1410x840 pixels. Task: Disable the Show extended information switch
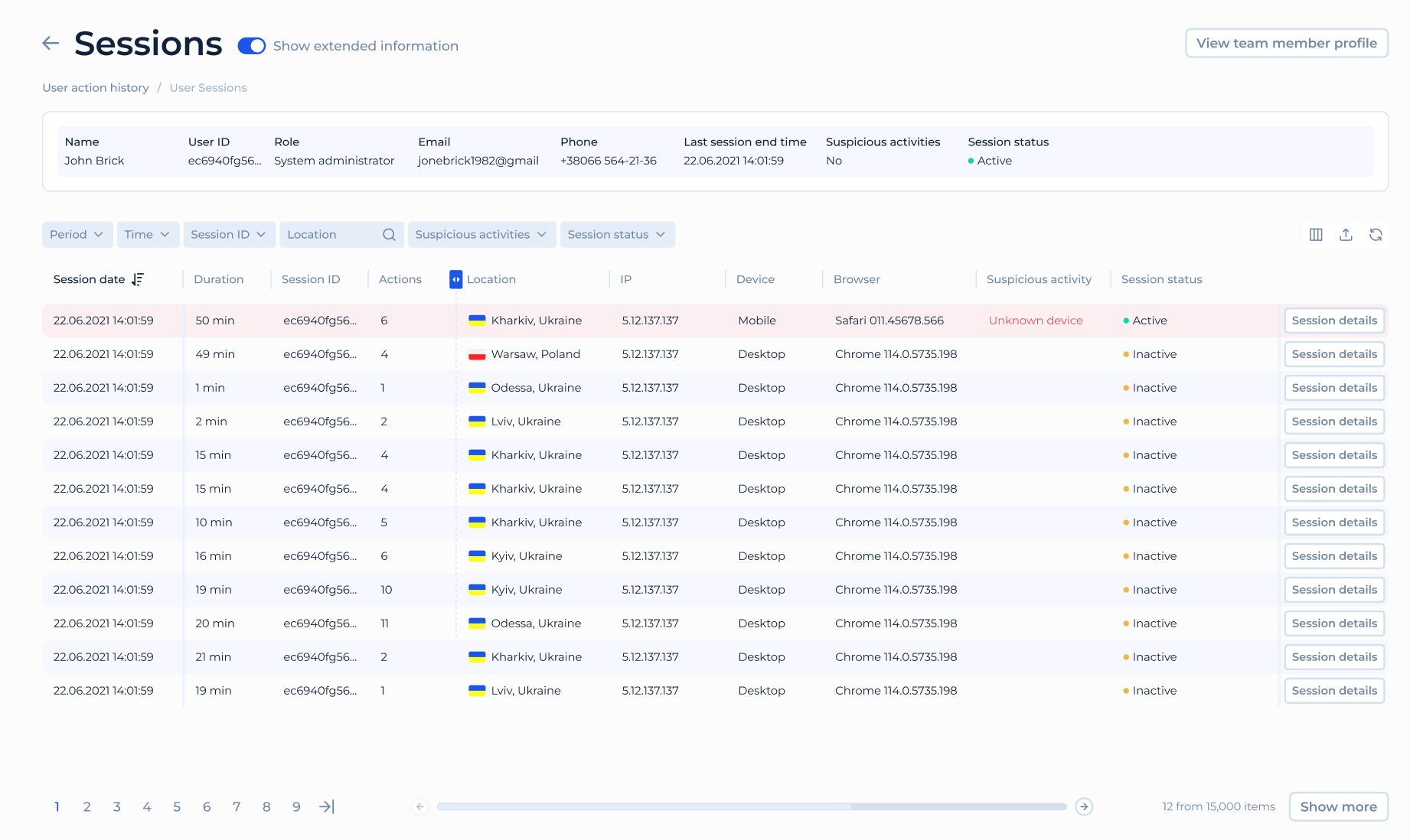pos(251,46)
